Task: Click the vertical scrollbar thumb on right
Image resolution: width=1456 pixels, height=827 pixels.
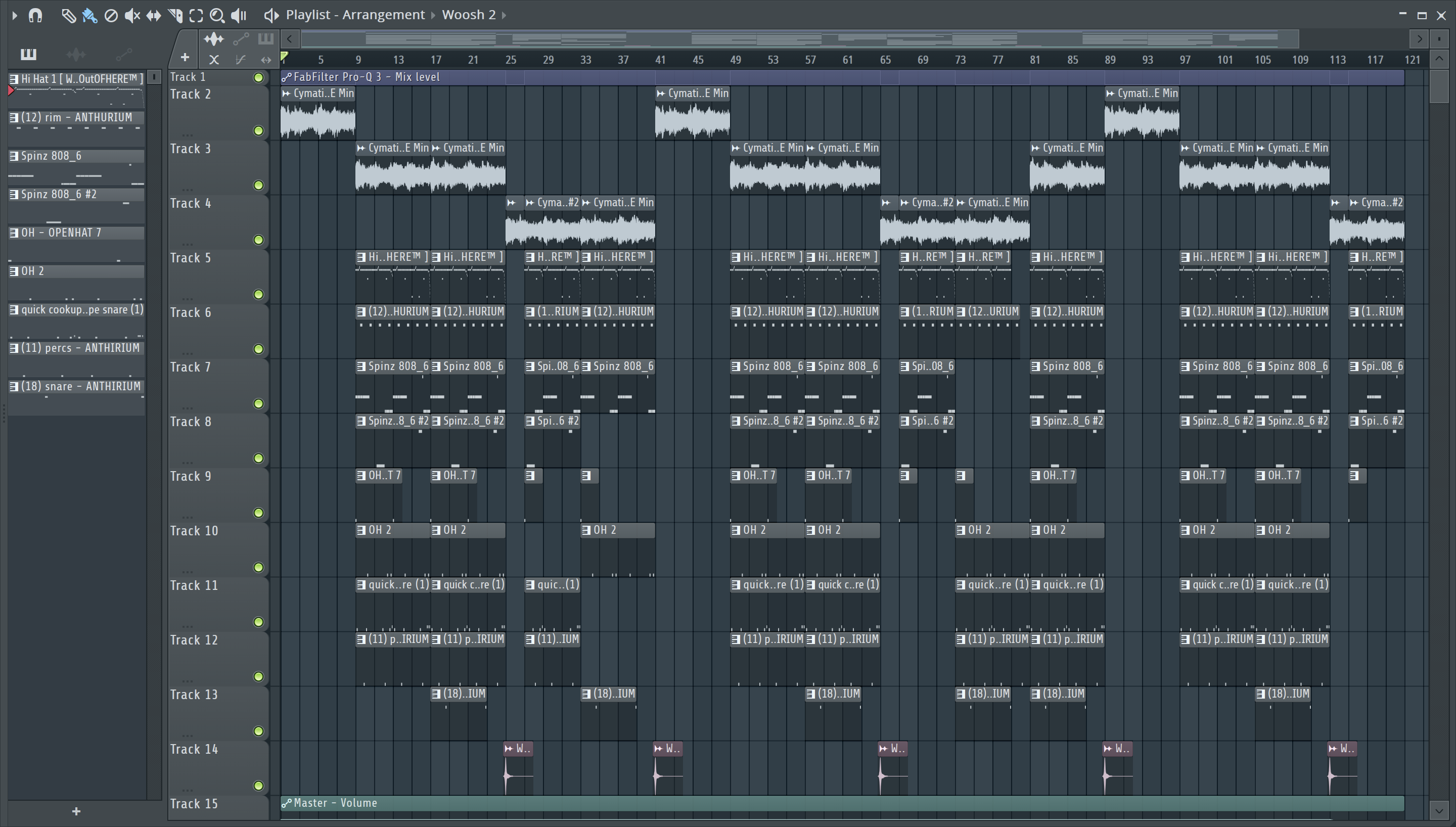Action: point(1439,86)
